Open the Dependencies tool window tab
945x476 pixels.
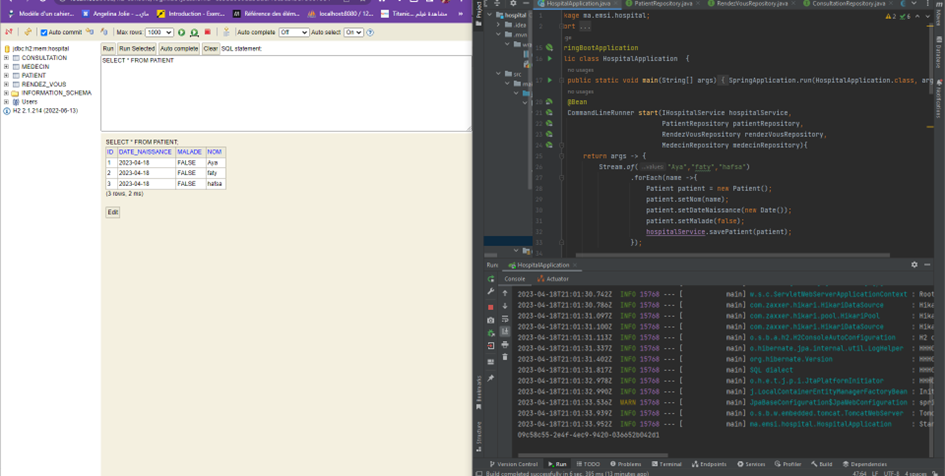[x=865, y=464]
